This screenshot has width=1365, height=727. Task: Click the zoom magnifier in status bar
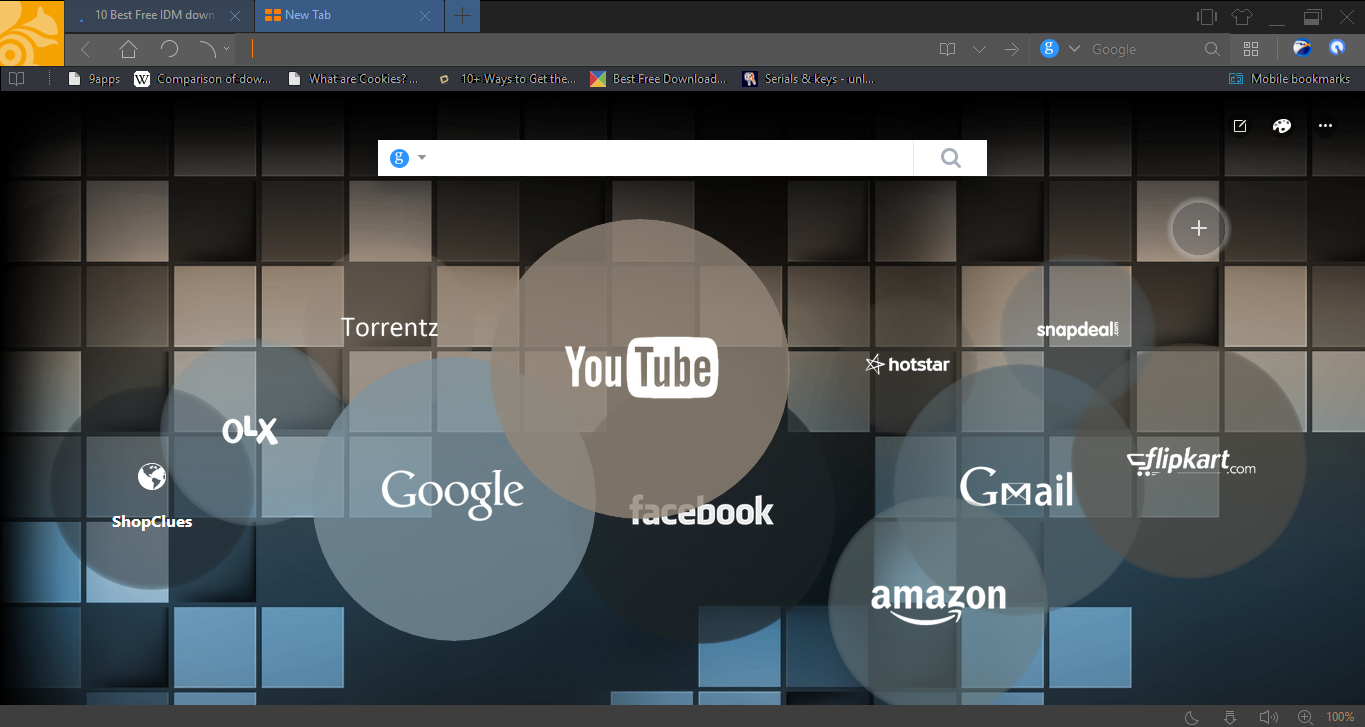[1305, 716]
